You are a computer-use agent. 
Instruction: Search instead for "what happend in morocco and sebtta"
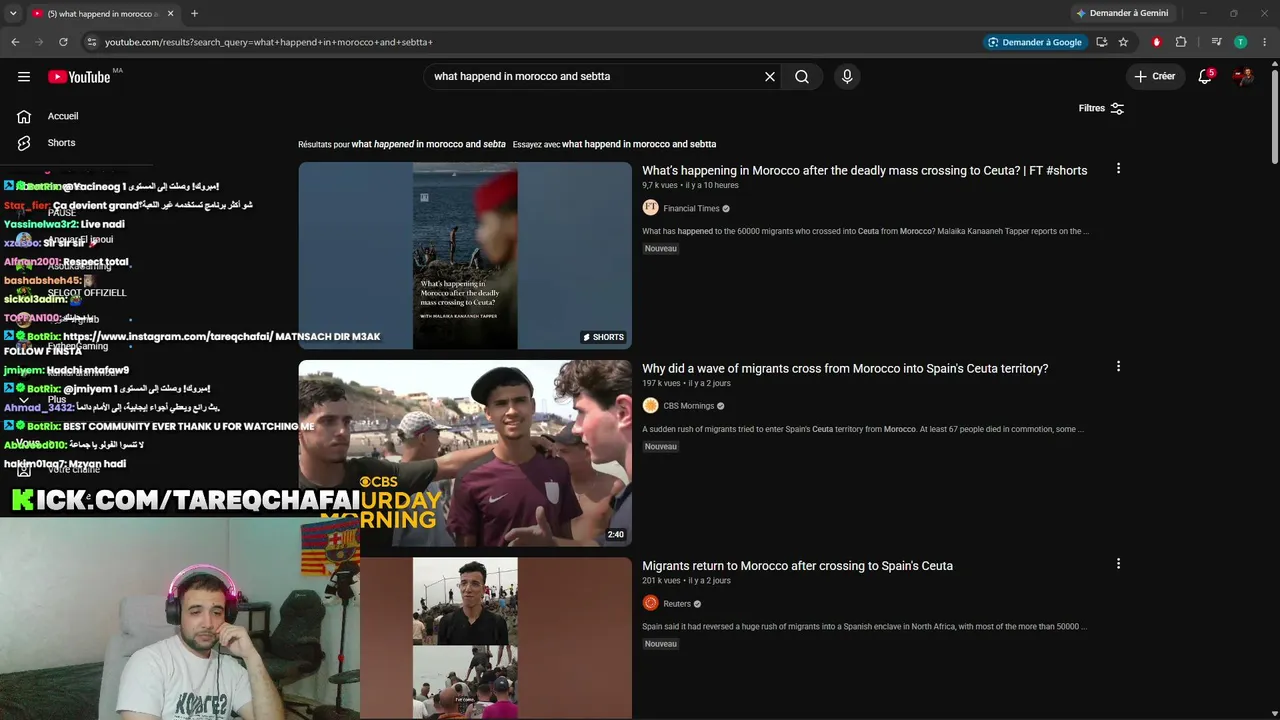[639, 144]
